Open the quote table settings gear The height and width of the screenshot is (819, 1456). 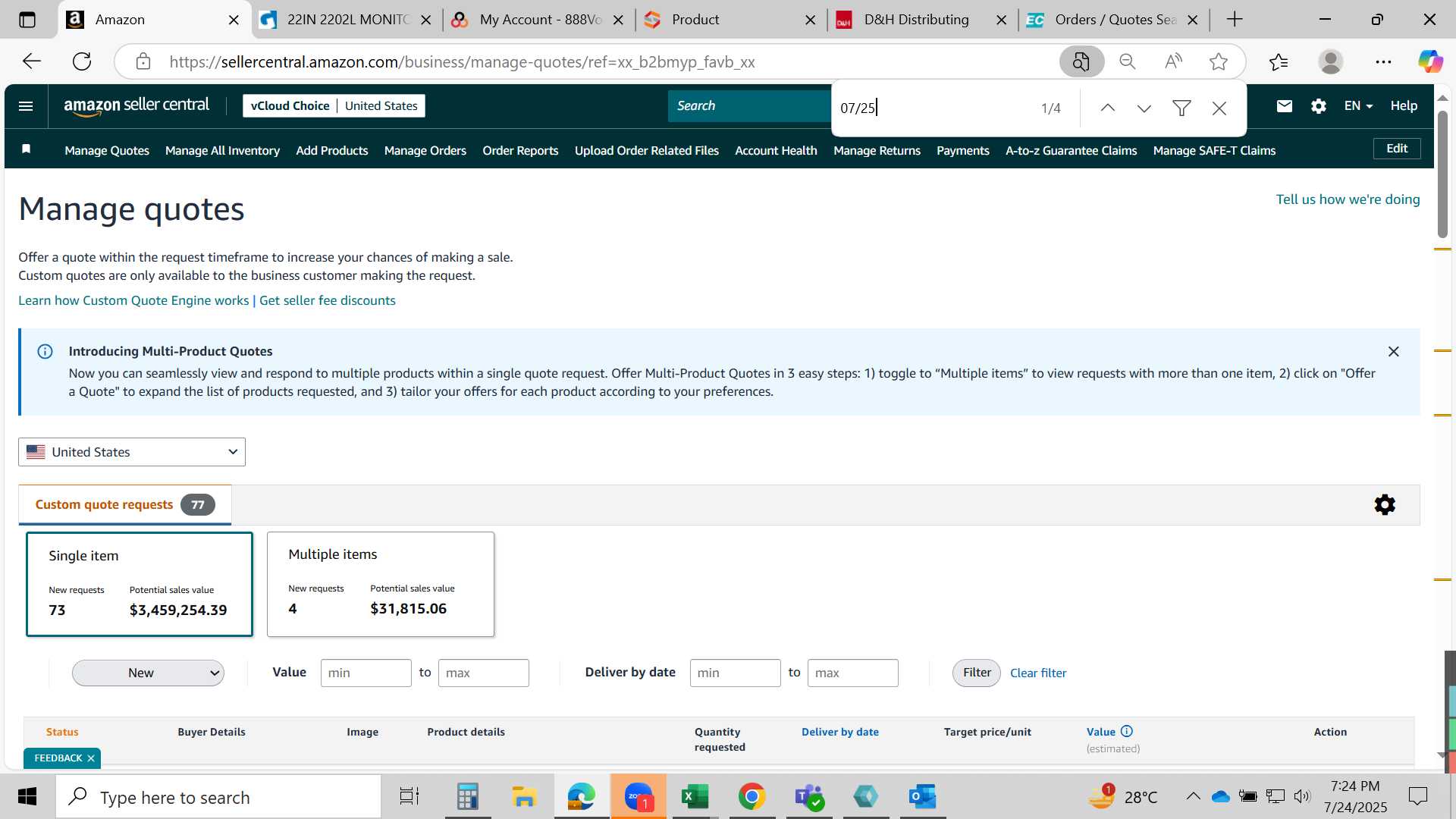click(x=1385, y=505)
